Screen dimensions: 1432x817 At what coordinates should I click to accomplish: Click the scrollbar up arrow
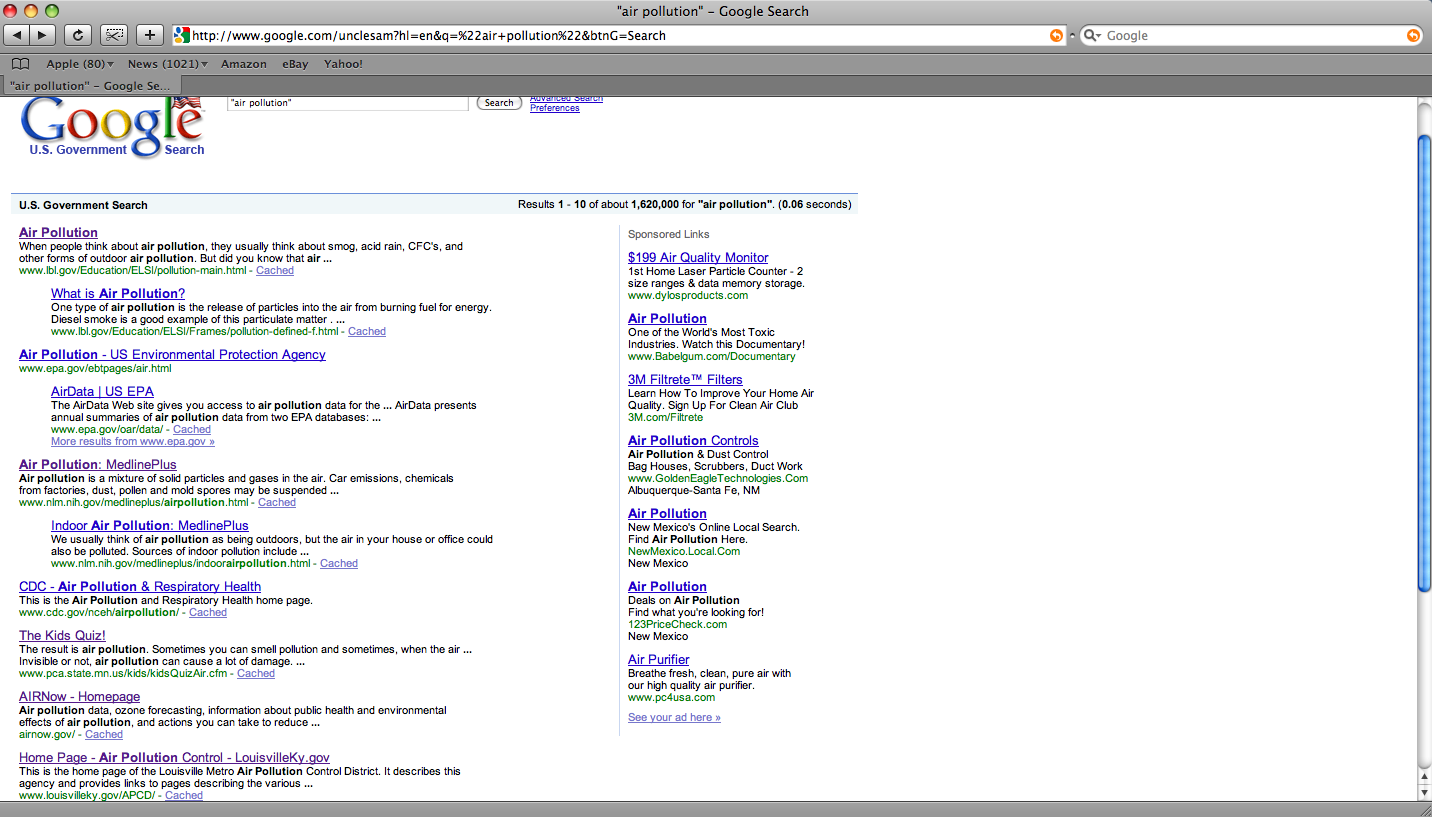point(1424,776)
